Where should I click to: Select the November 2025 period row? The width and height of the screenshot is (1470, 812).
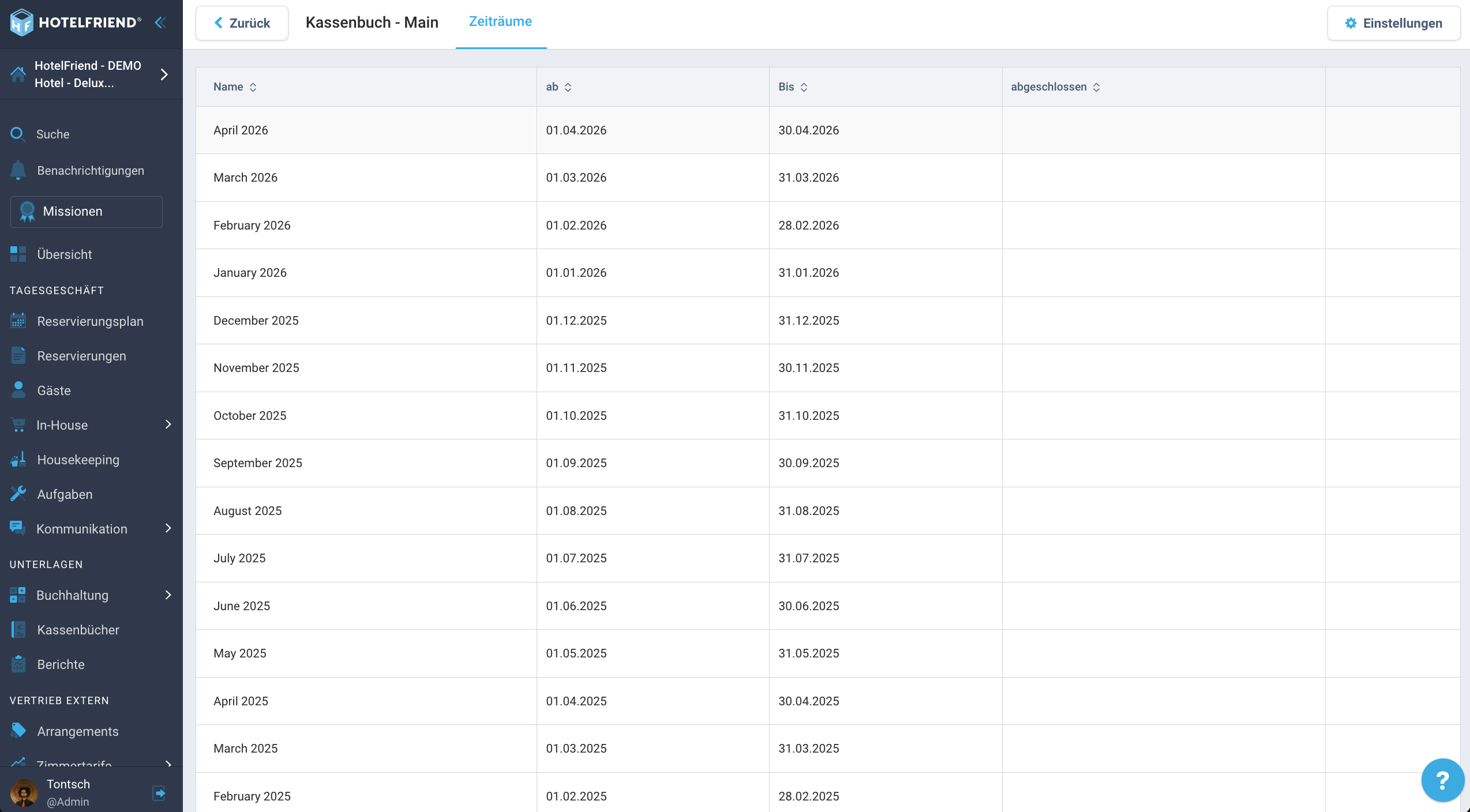coord(828,368)
